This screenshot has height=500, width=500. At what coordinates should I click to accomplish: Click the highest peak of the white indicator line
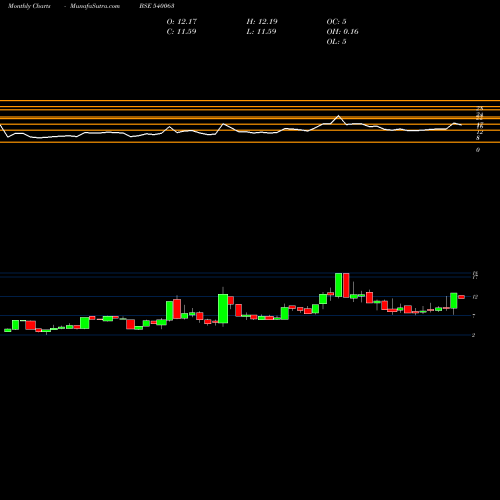(x=339, y=116)
